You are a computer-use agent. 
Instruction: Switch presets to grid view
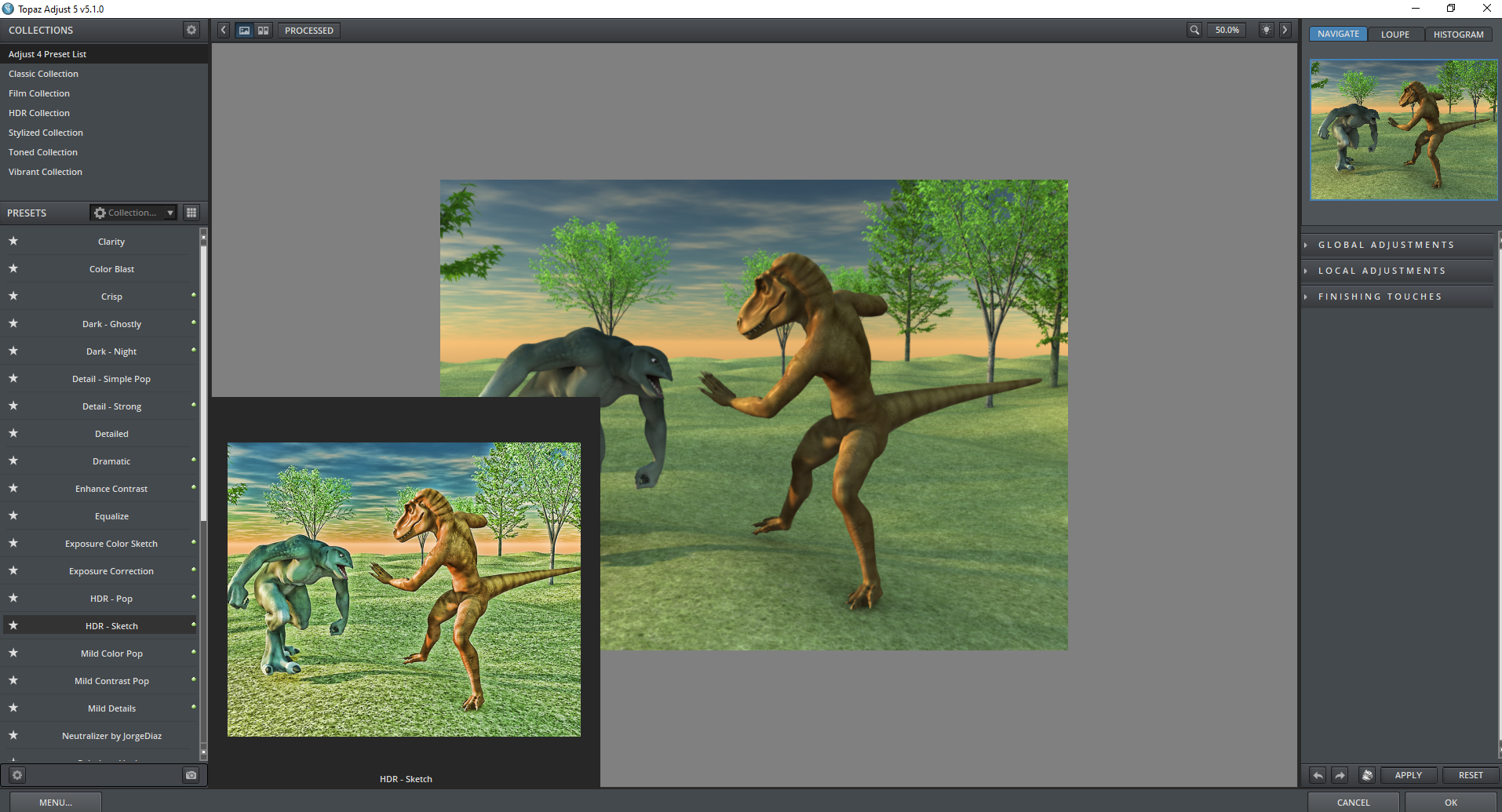pos(191,213)
